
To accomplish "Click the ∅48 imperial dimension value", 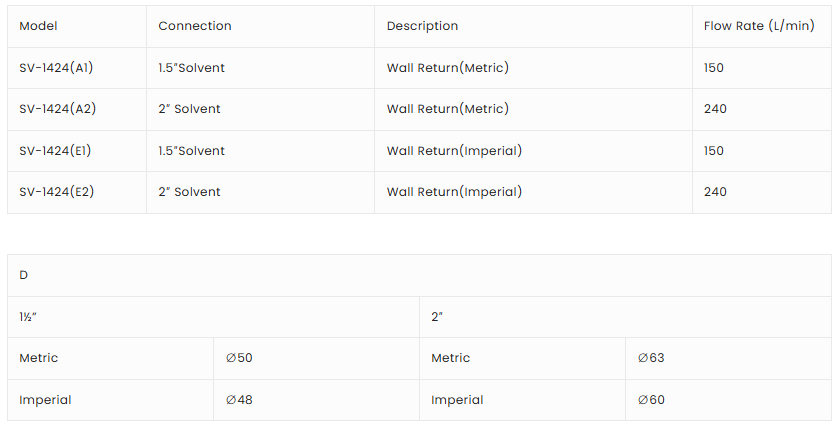I will coord(239,400).
